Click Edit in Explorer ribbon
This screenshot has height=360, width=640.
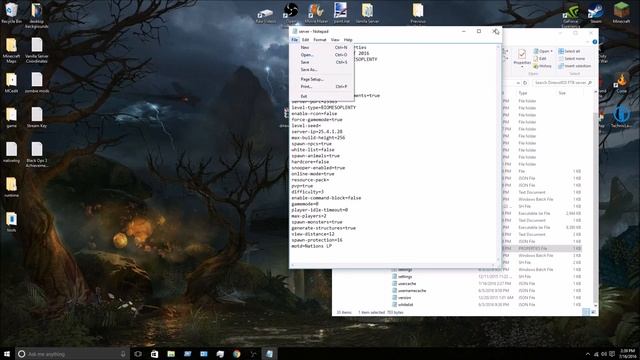(x=540, y=58)
